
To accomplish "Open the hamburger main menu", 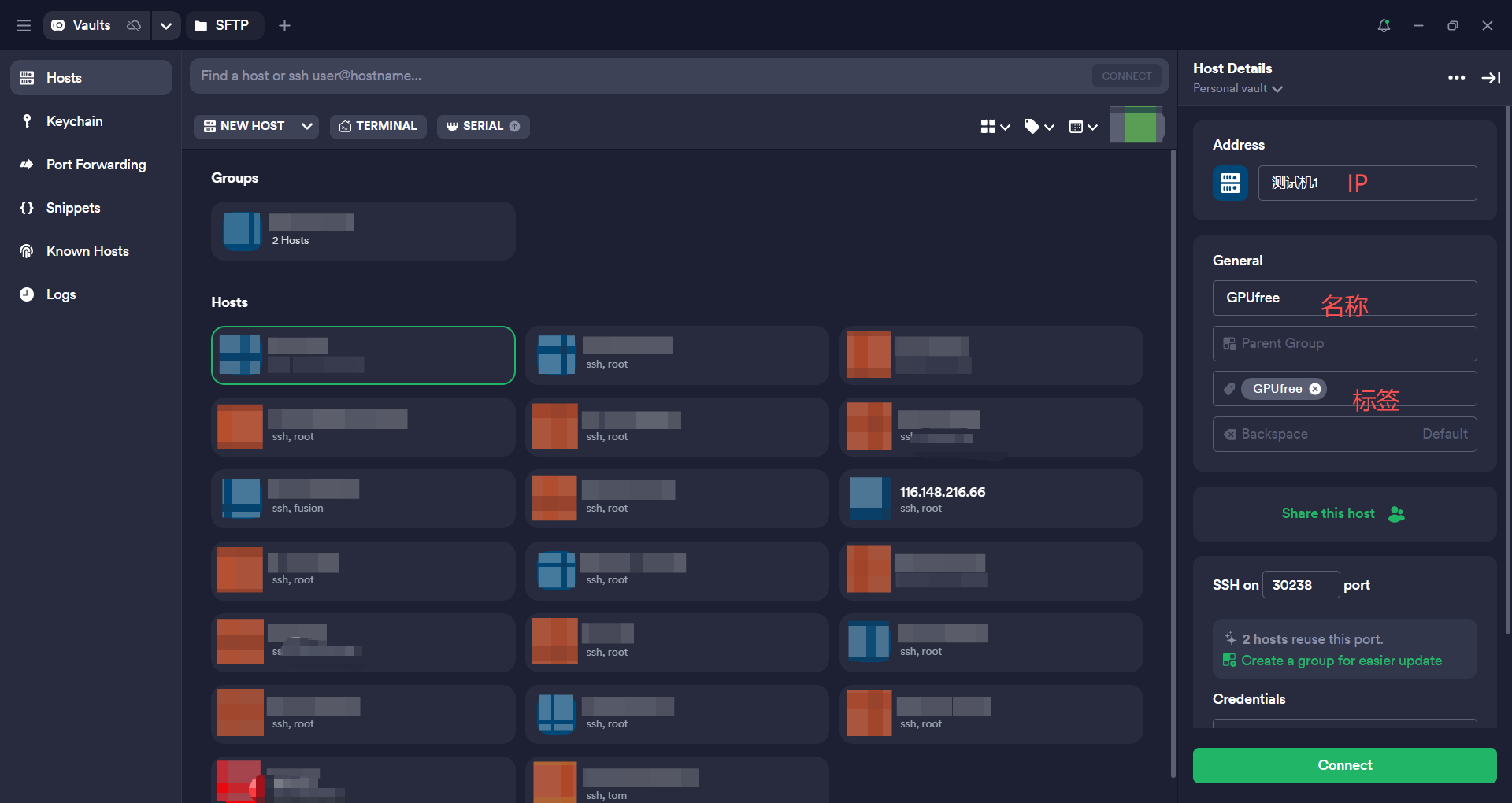I will pos(24,25).
